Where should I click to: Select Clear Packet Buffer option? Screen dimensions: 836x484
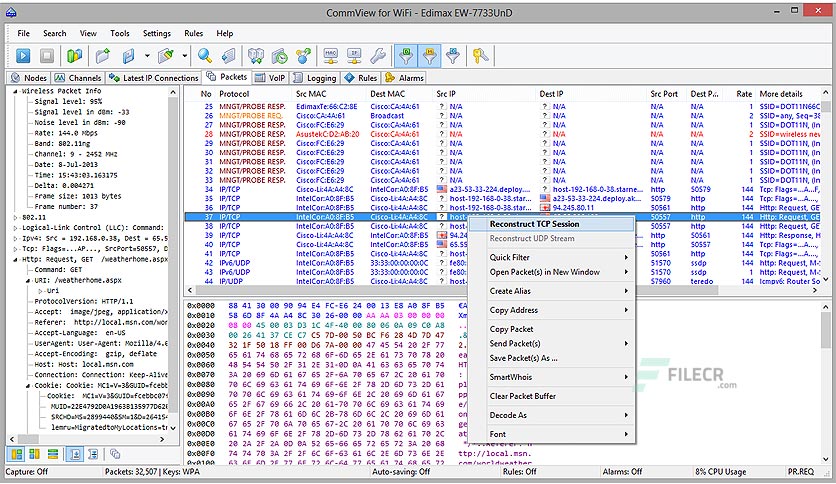click(x=551, y=396)
